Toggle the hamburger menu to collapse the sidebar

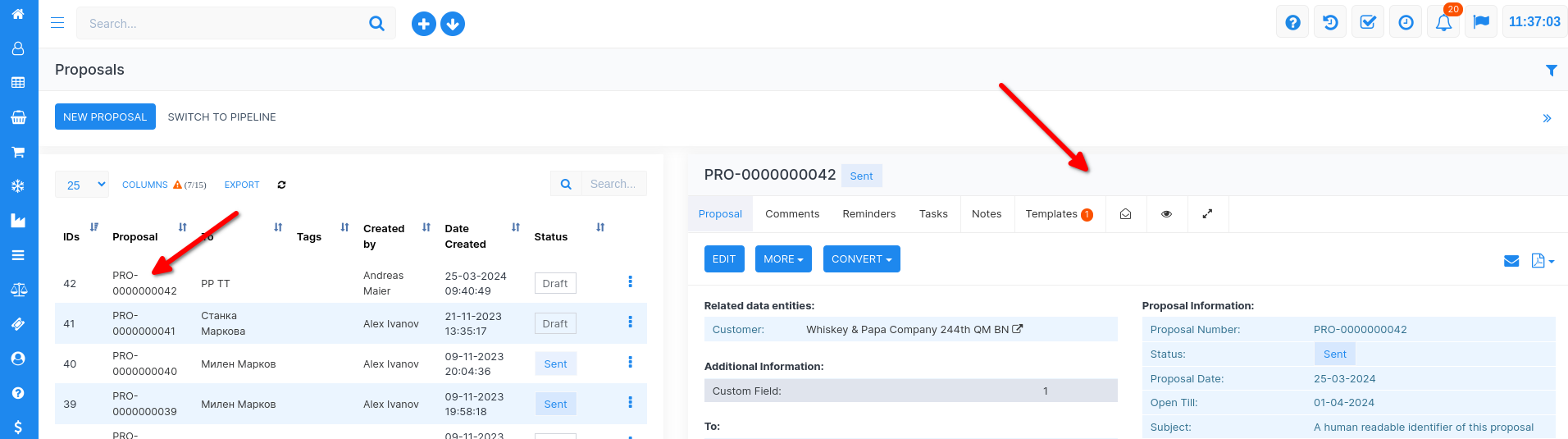tap(57, 23)
